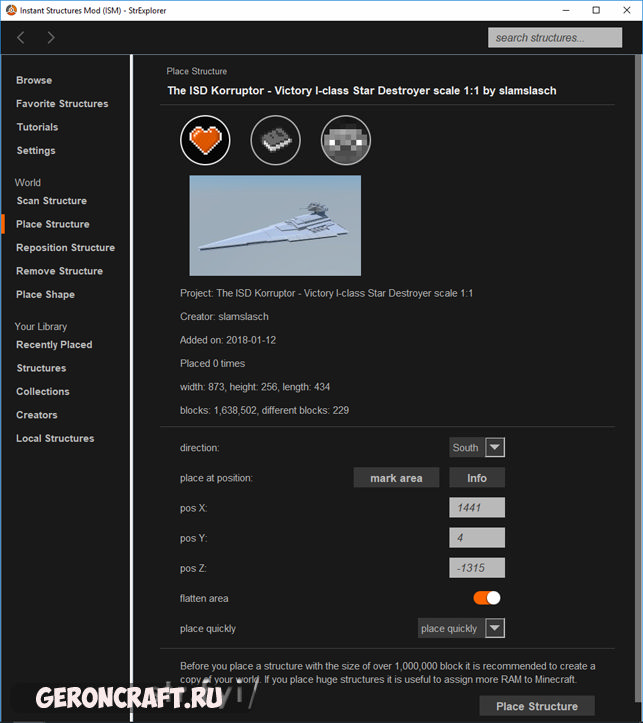643x723 pixels.
Task: Click the 'Added on: 2018-01-12' text
Action: click(x=228, y=340)
